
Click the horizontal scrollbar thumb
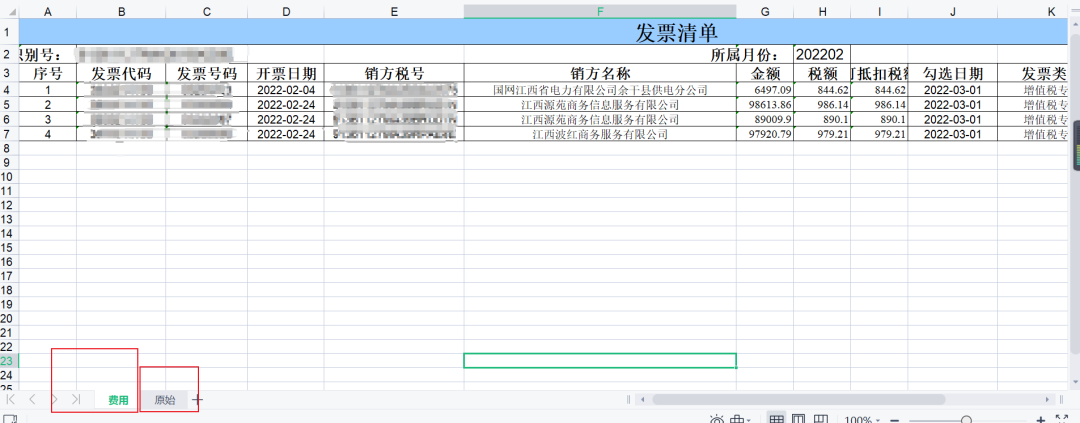[798, 399]
